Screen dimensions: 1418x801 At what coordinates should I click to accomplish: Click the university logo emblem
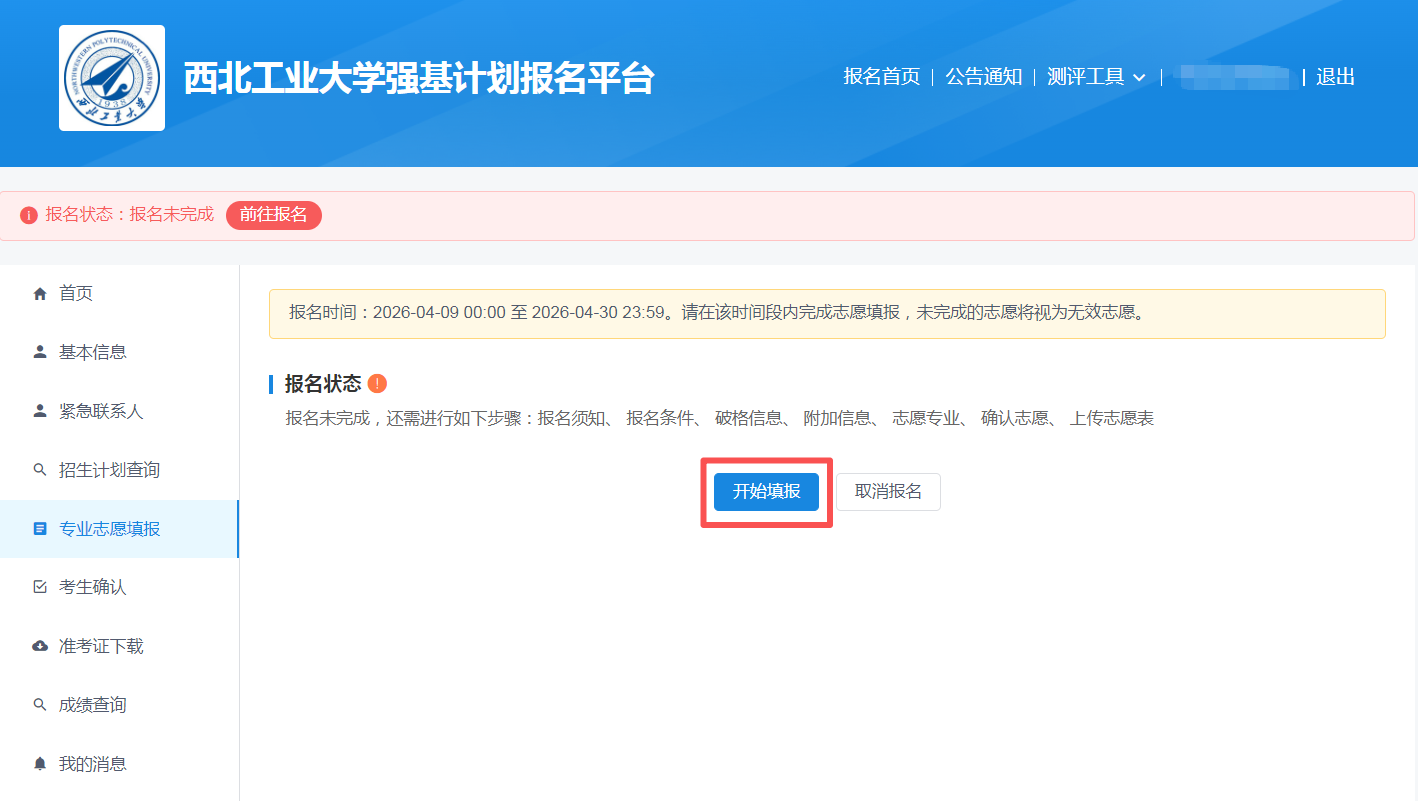112,78
